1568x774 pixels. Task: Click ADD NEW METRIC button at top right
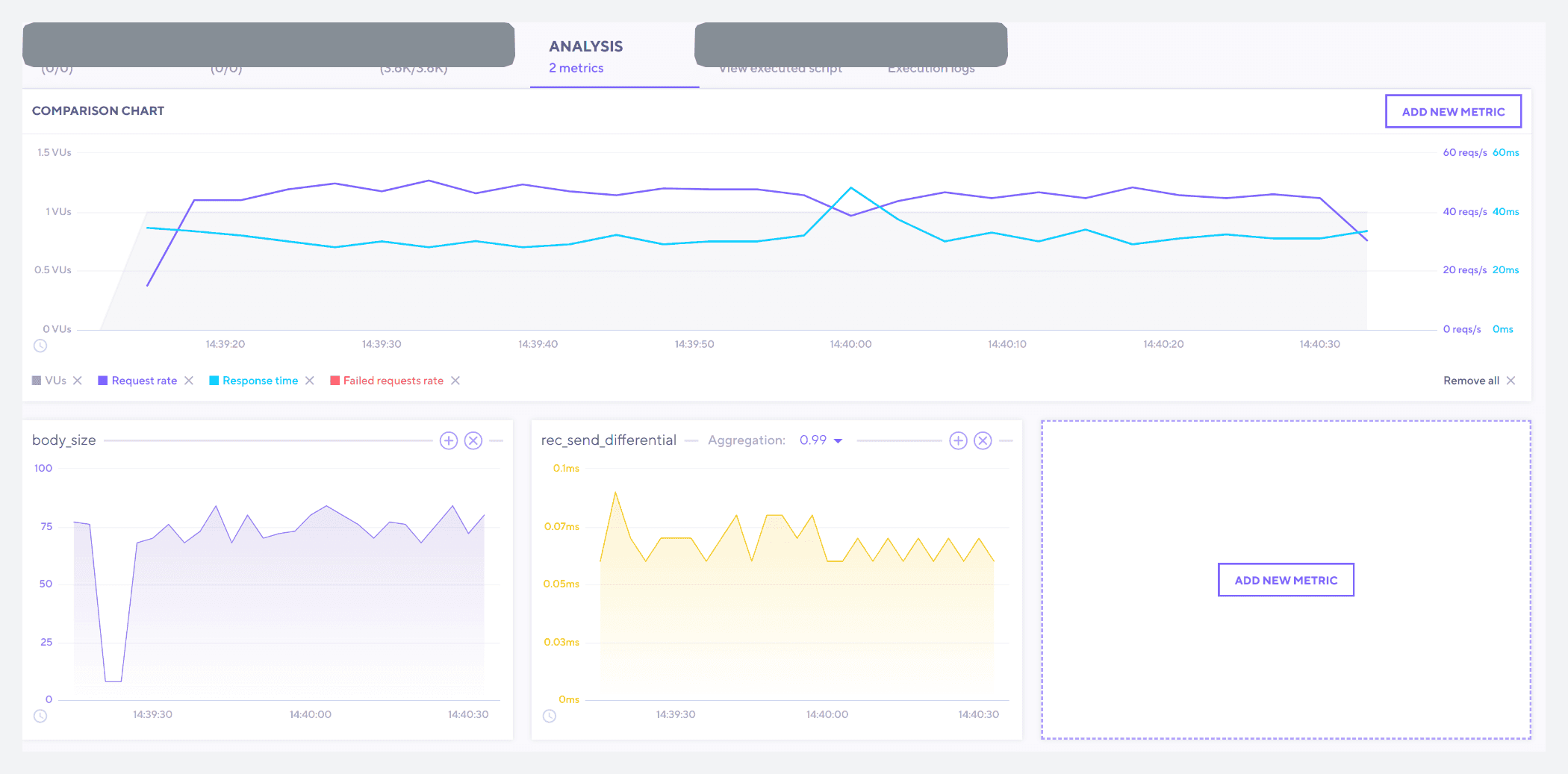(x=1453, y=110)
